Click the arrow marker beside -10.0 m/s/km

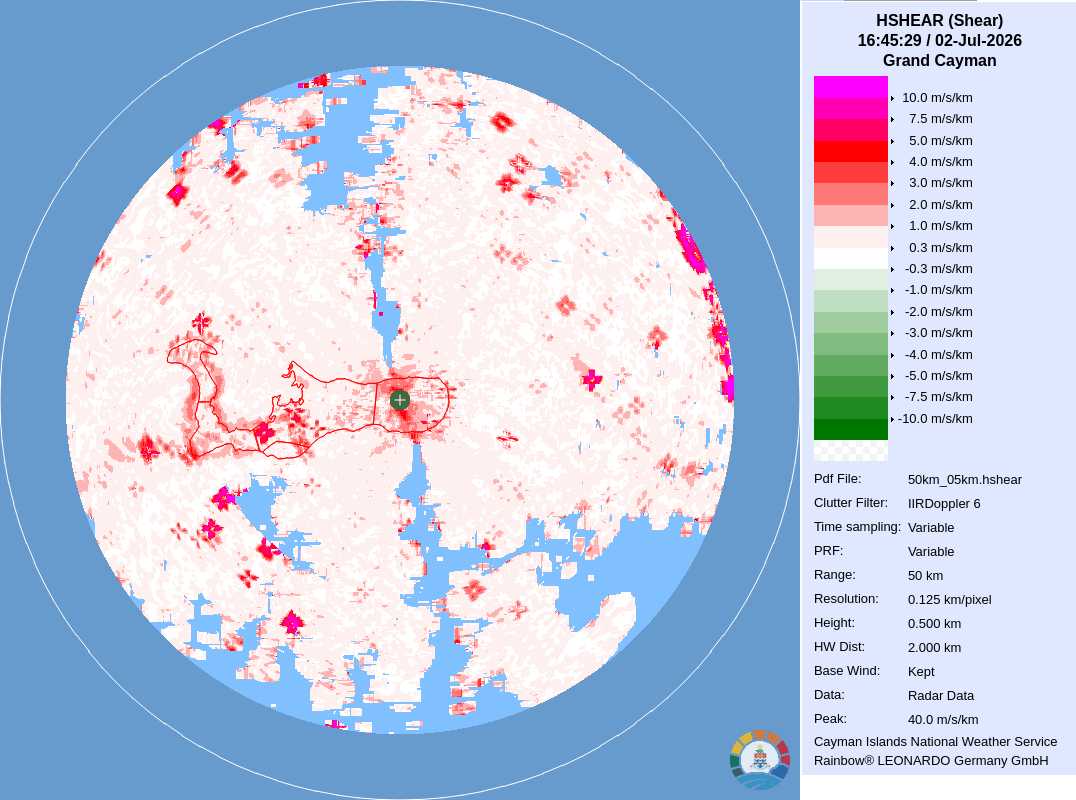[x=892, y=419]
